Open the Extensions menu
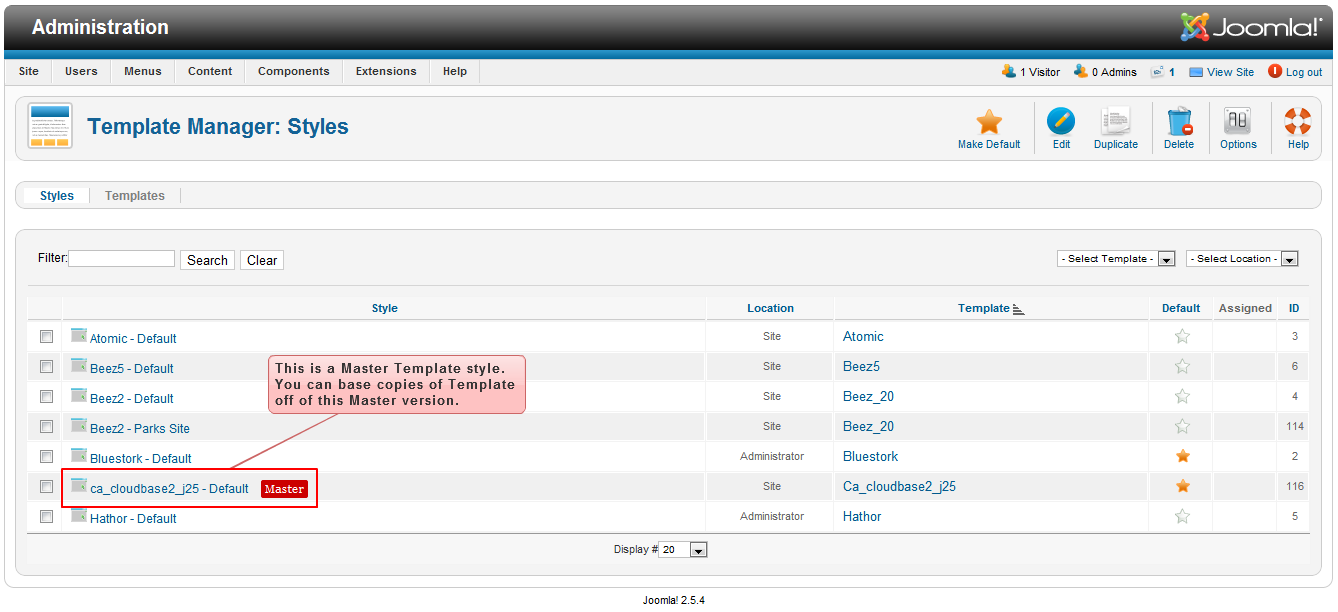The height and width of the screenshot is (612, 1338). [386, 71]
